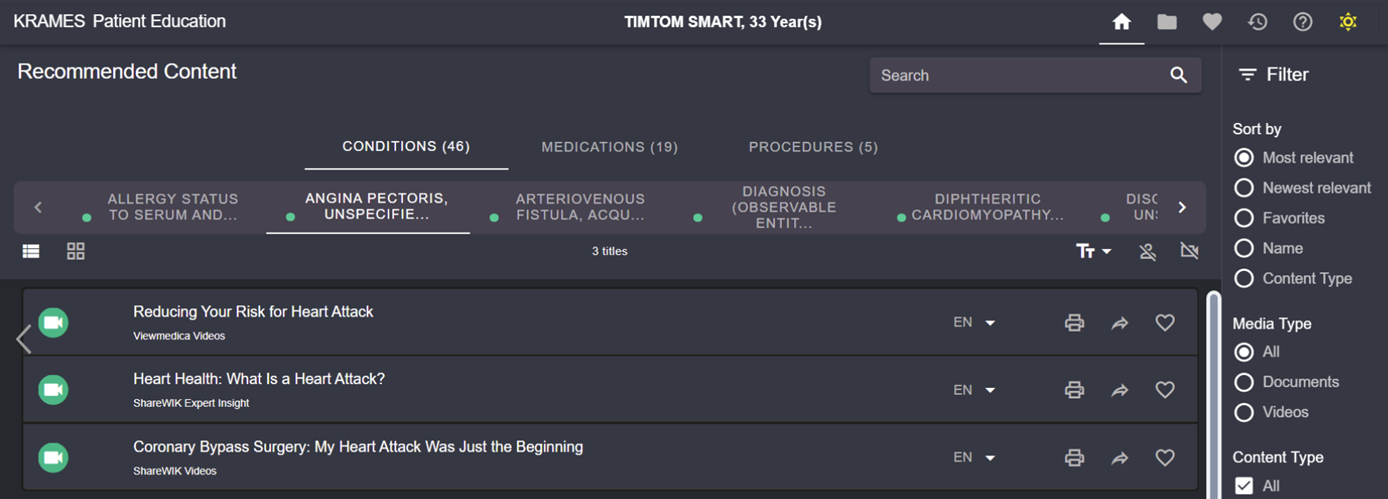Screen dimensions: 1388x499
Task: Open the folder icon in top bar
Action: coord(1167,22)
